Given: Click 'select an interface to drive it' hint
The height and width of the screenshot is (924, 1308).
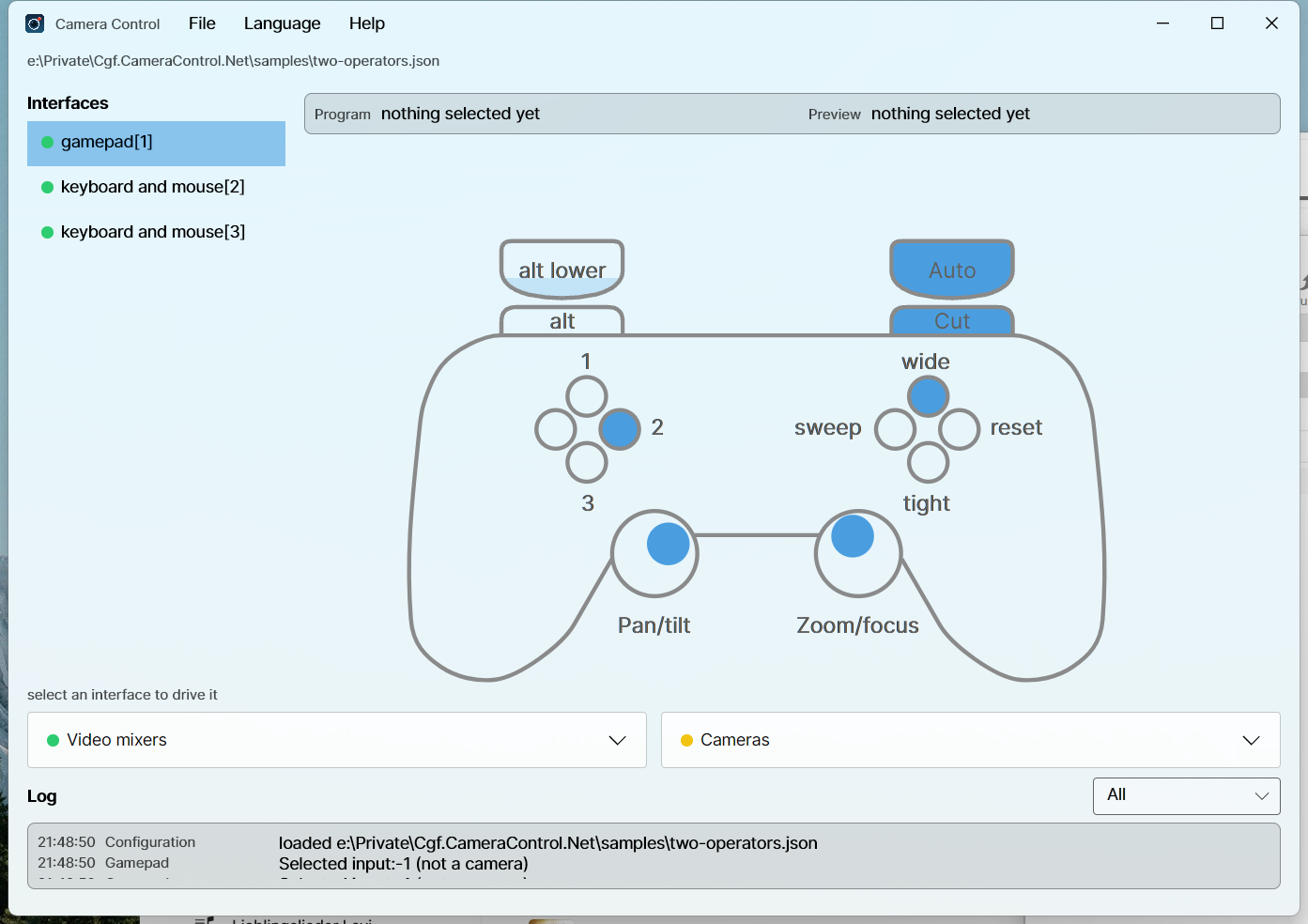Looking at the screenshot, I should click(x=122, y=695).
